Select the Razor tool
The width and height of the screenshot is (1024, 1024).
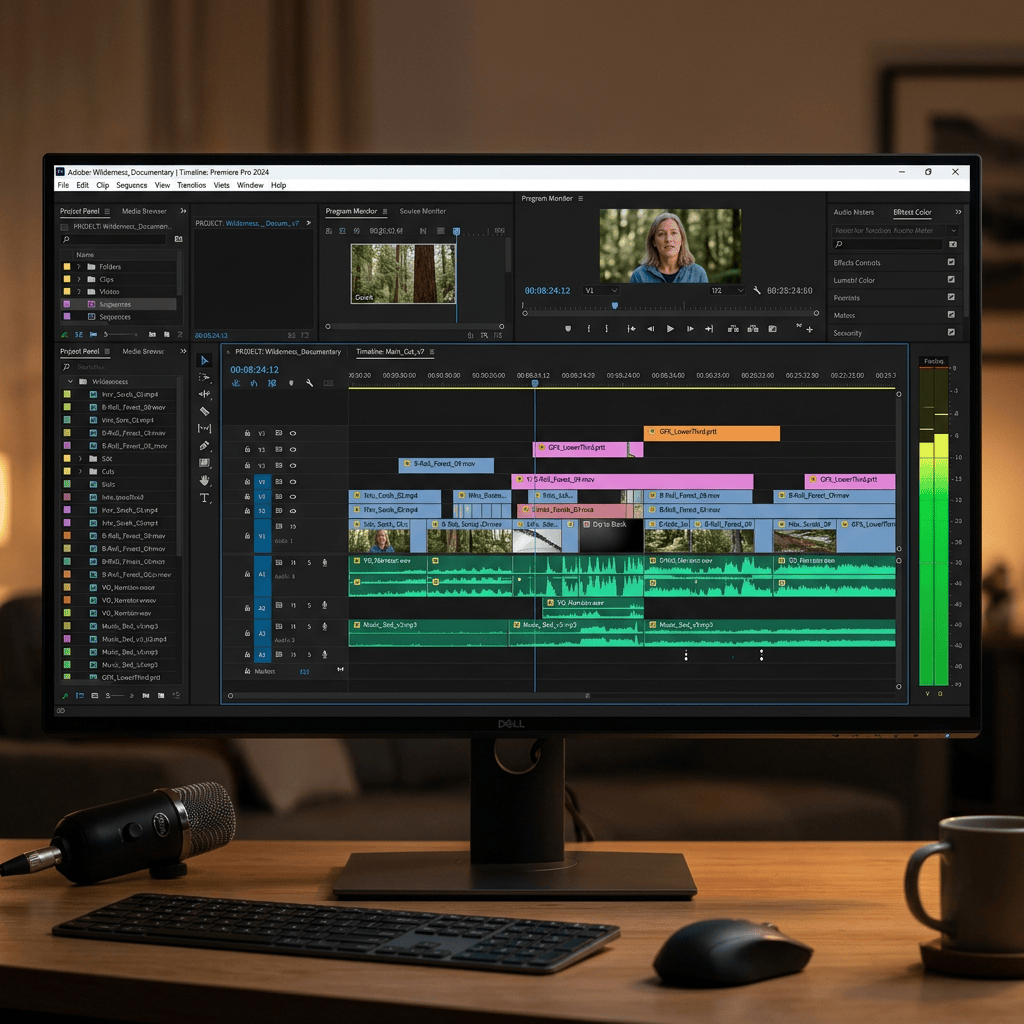click(204, 411)
